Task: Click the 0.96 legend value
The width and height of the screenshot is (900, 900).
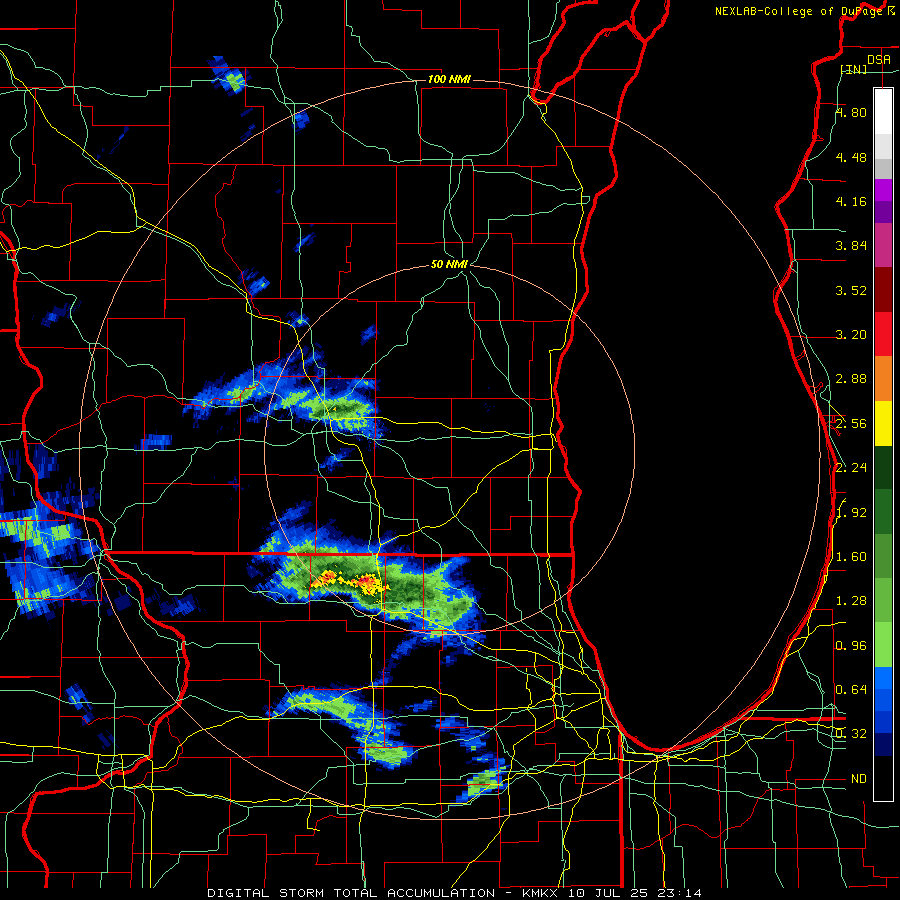Action: [x=851, y=646]
